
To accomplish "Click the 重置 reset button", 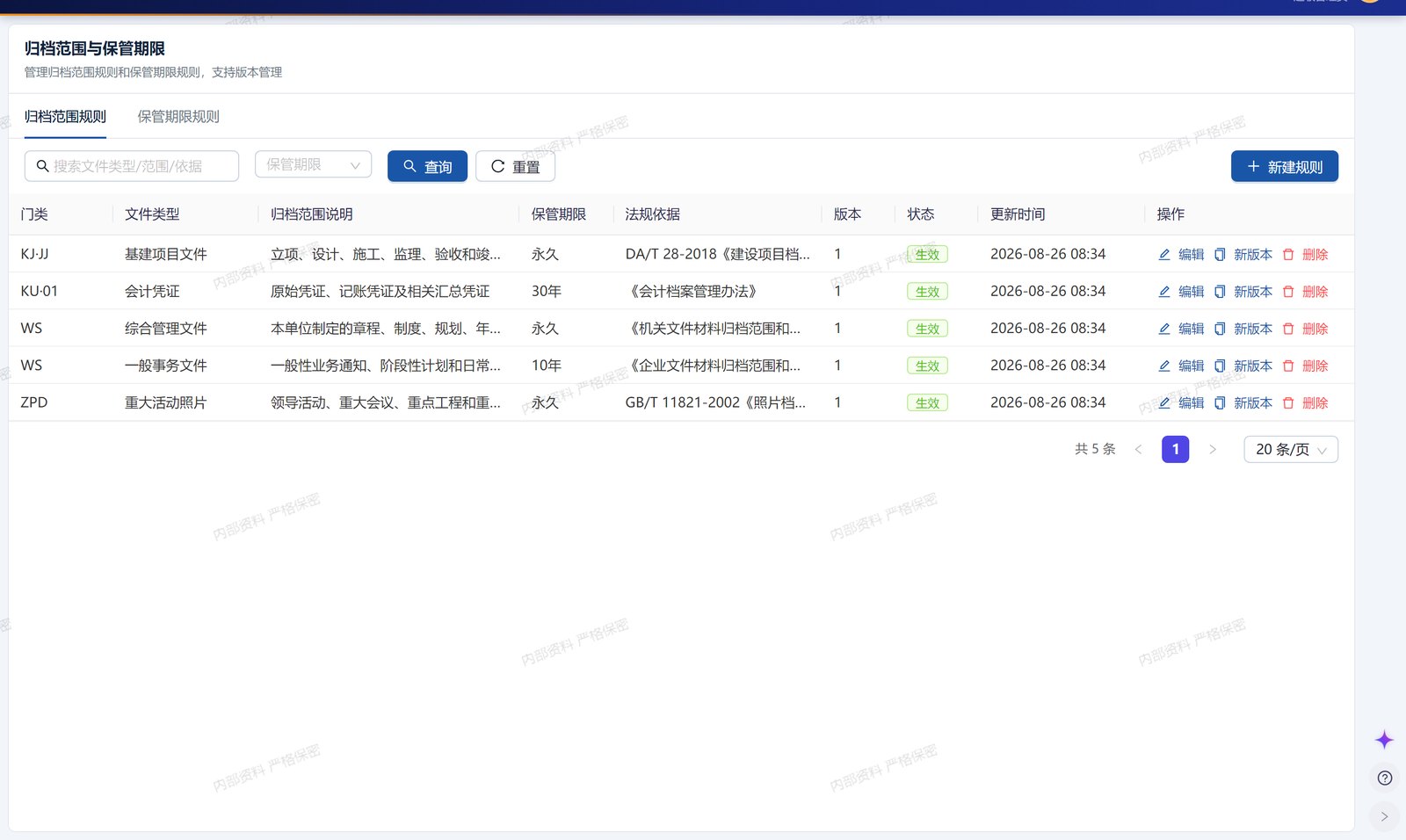I will [x=515, y=166].
